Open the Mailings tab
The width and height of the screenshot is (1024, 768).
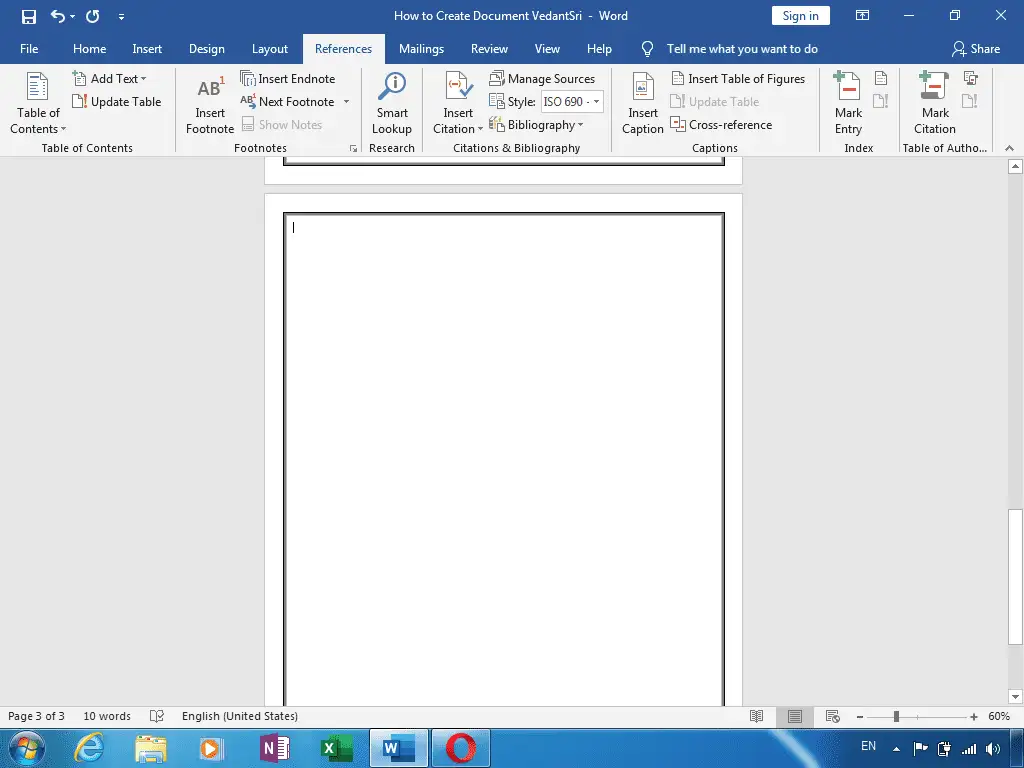click(421, 49)
